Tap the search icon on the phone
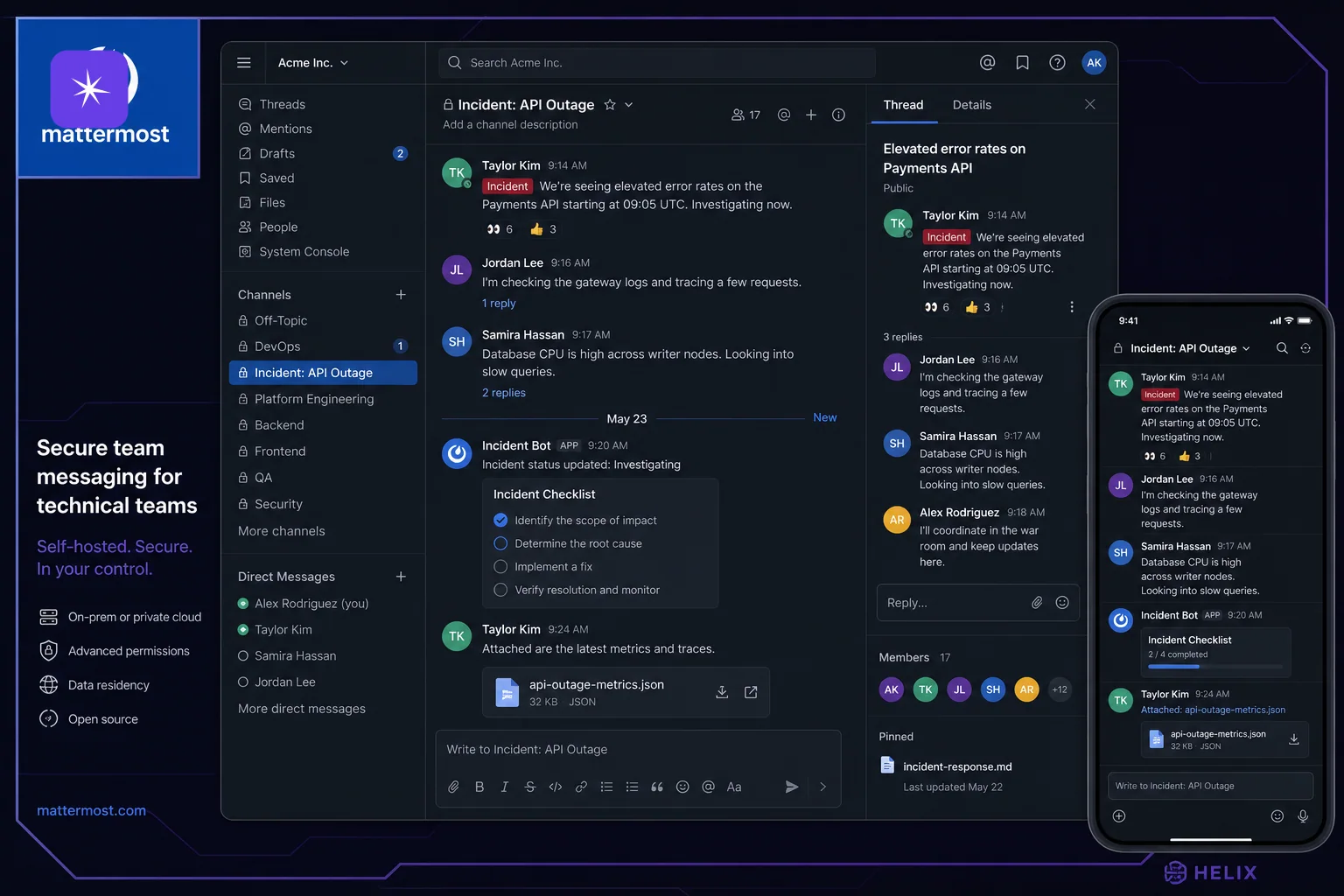Screen dimensions: 1344x896 [x=1282, y=348]
